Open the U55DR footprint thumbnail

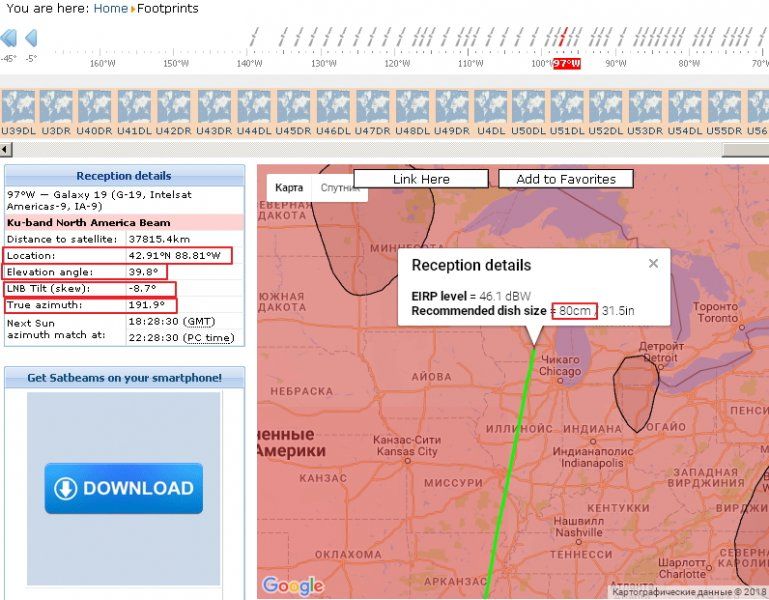tap(724, 107)
